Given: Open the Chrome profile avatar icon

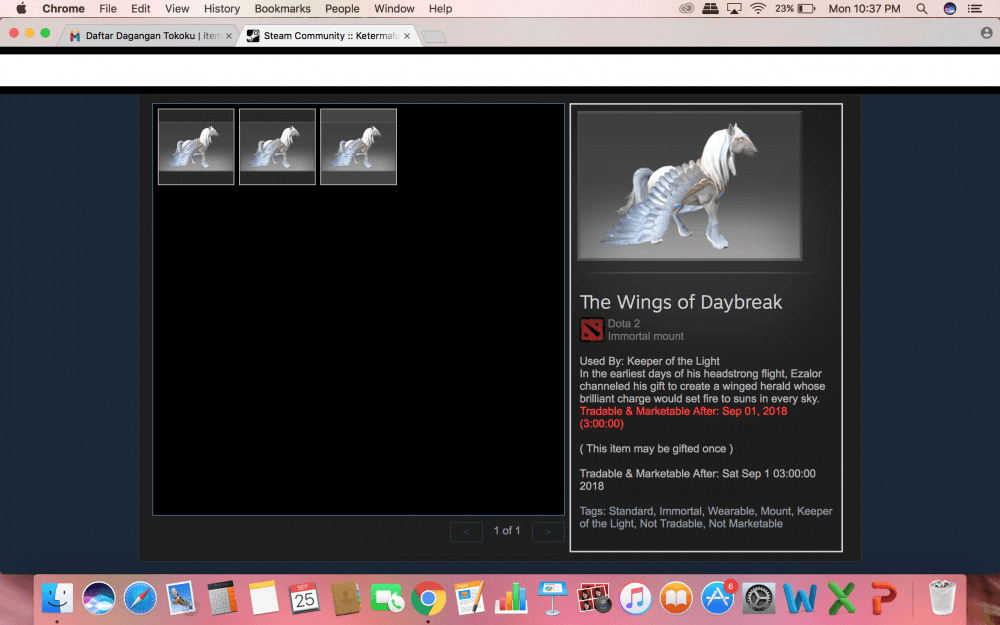Looking at the screenshot, I should click(986, 33).
